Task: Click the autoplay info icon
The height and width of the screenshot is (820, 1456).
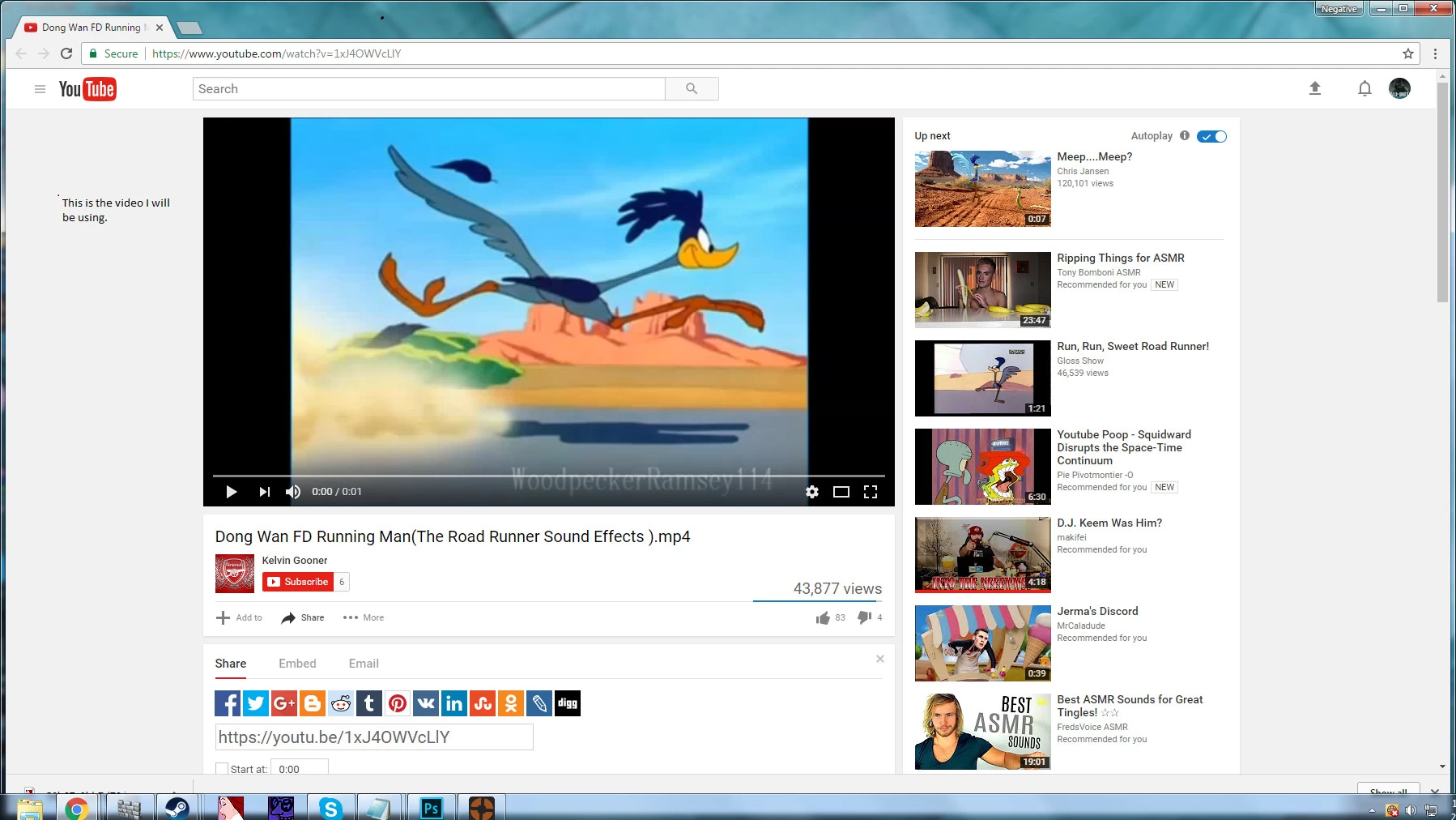Action: pyautogui.click(x=1185, y=135)
